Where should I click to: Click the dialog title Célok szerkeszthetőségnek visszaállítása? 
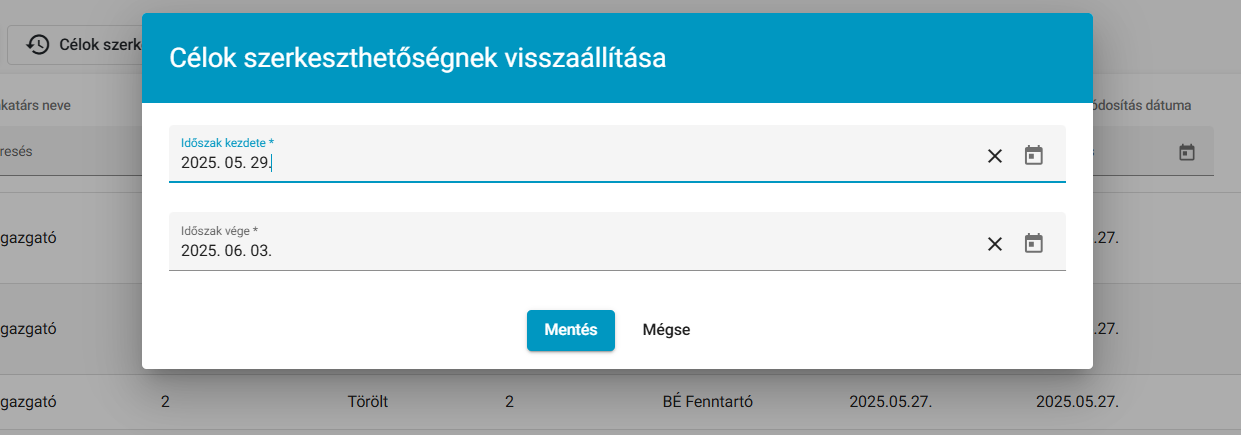[418, 58]
